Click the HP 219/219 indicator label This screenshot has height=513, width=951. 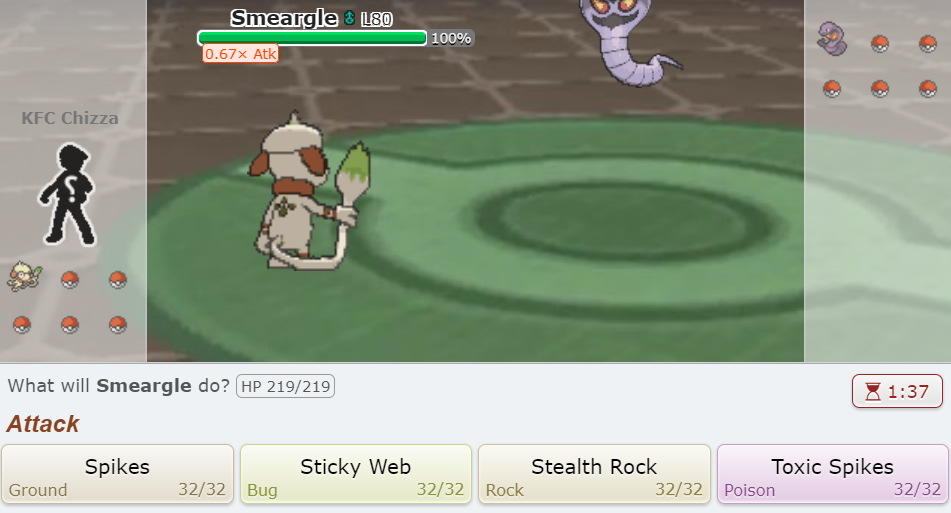pyautogui.click(x=285, y=386)
